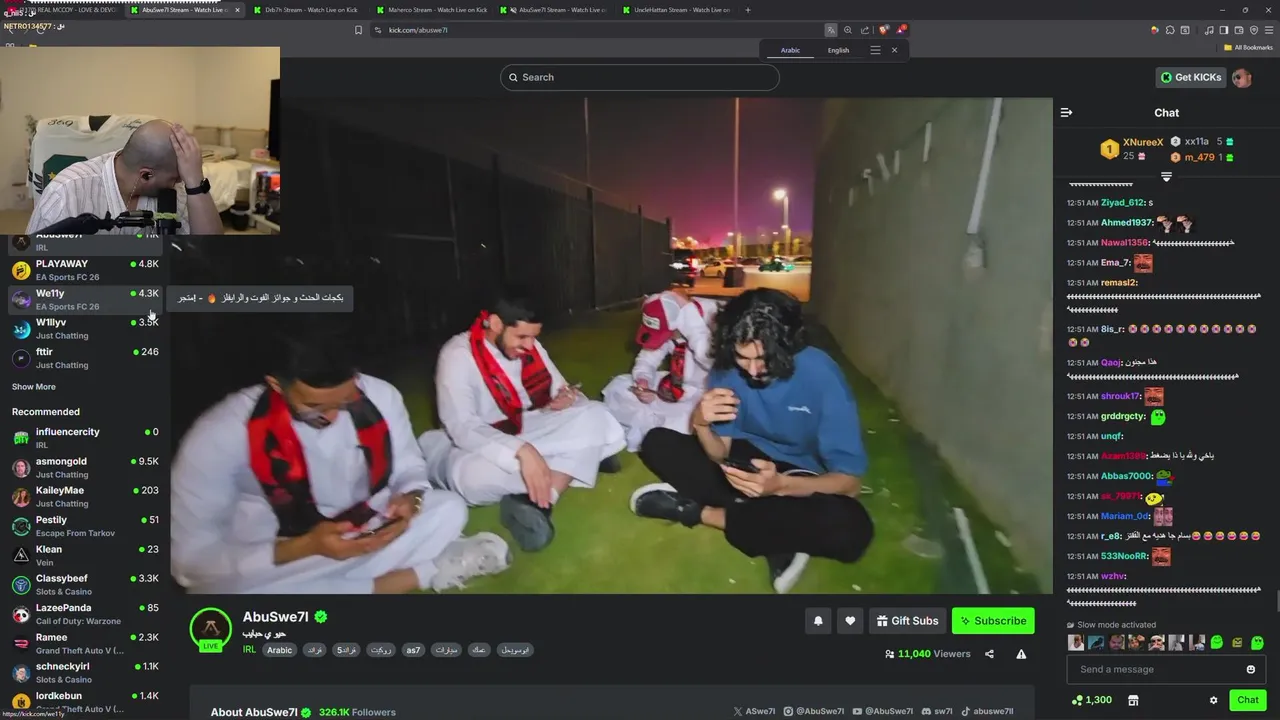Click the Brave Shields lion icon
Image resolution: width=1280 pixels, height=720 pixels.
pyautogui.click(x=883, y=30)
